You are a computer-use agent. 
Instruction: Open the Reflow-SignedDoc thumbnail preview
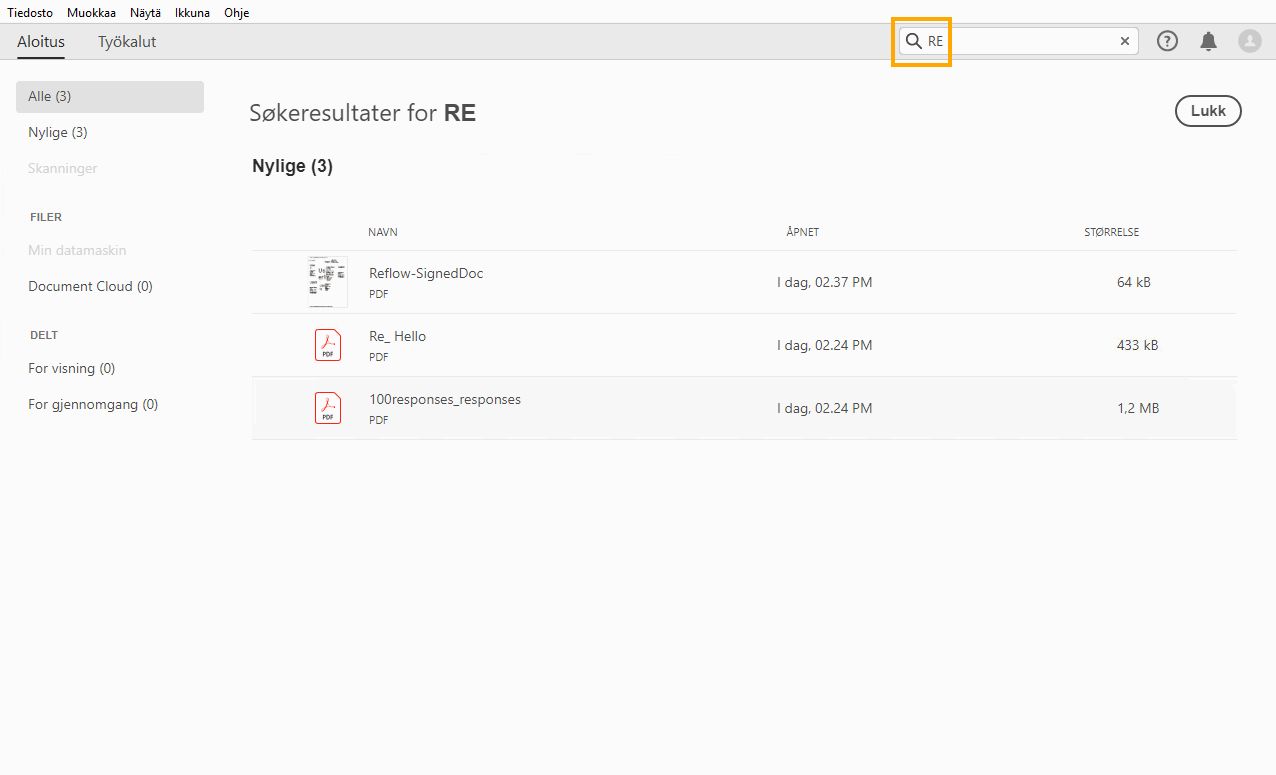click(328, 282)
